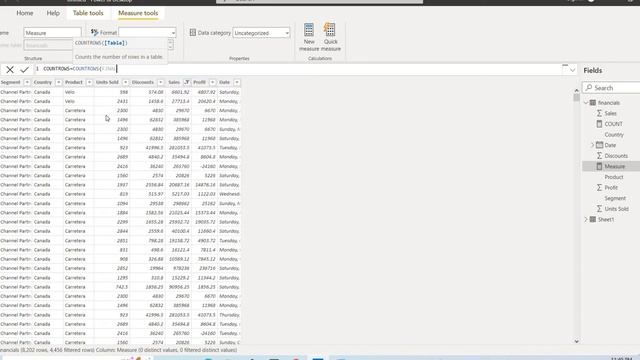This screenshot has height=360, width=640.
Task: Click the Fields Search box
Action: (x=611, y=88)
